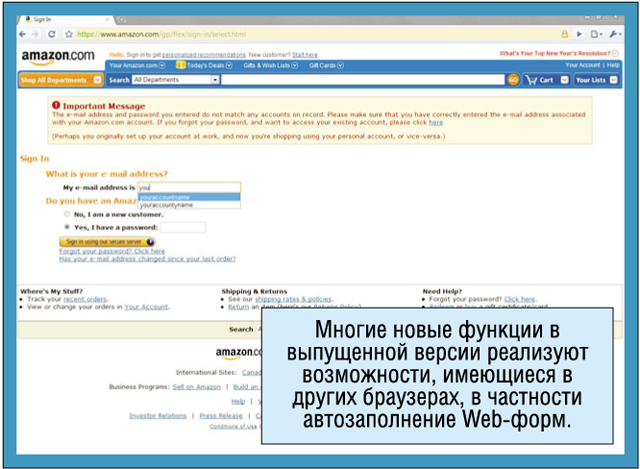This screenshot has height=469, width=640.
Task: Open the wrench settings menu
Action: 615,34
